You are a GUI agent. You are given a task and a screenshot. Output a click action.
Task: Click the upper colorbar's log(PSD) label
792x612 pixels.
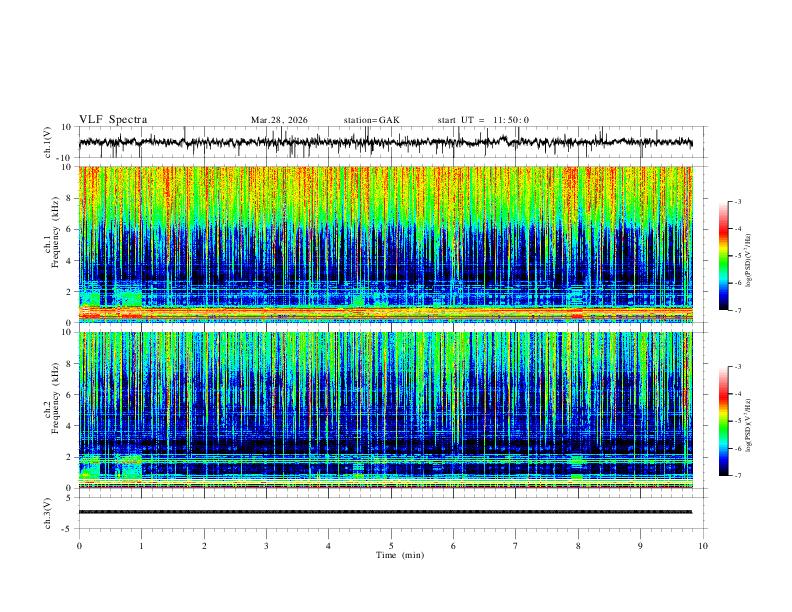pos(749,261)
